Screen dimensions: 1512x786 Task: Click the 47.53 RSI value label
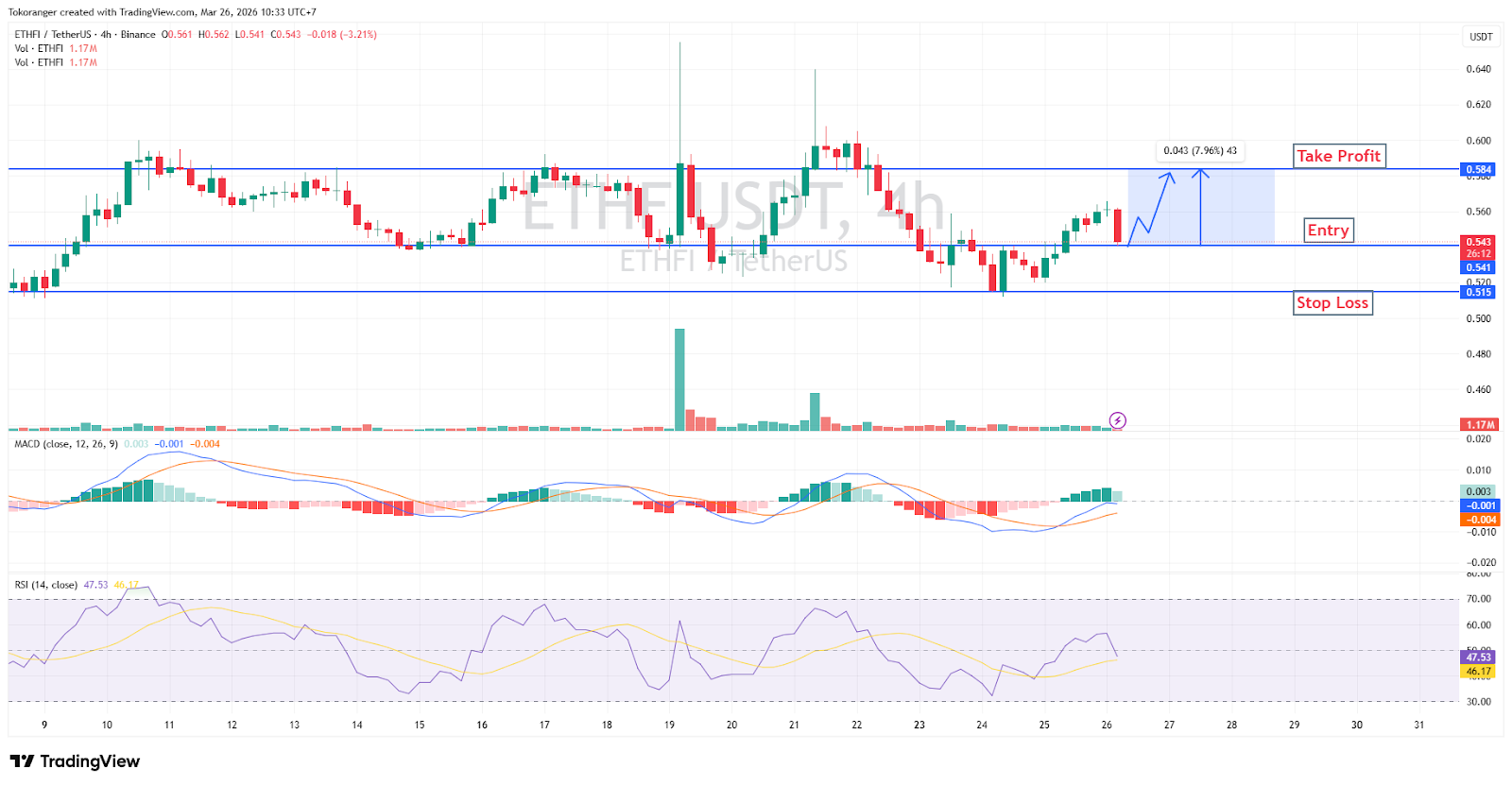pyautogui.click(x=1478, y=658)
